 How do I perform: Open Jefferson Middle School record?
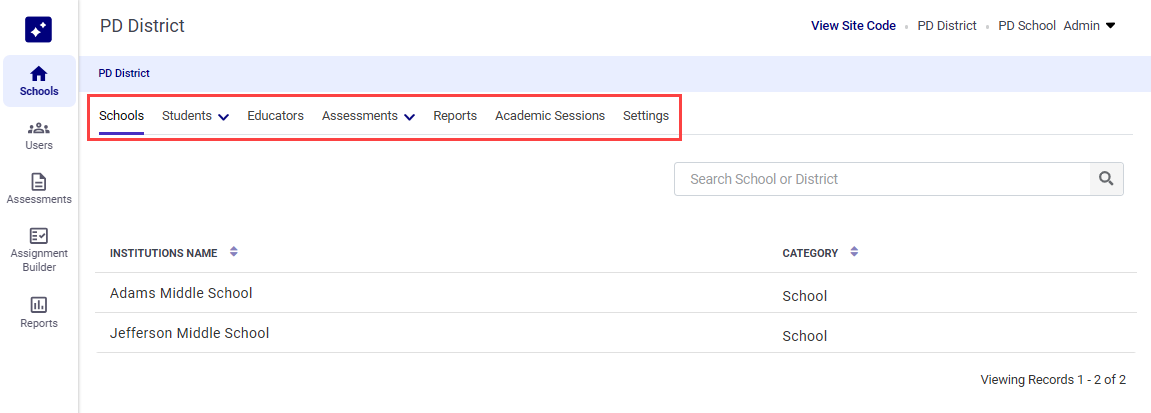click(189, 333)
